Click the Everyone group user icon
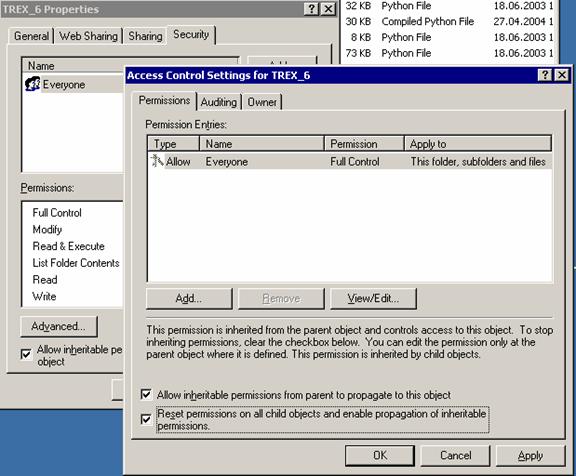The height and width of the screenshot is (476, 576). [32, 84]
